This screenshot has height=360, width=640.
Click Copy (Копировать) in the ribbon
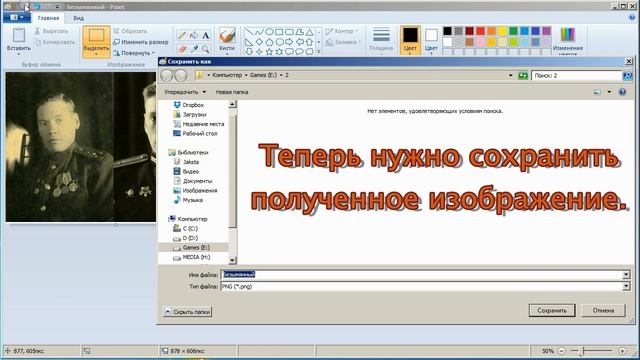tap(55, 42)
